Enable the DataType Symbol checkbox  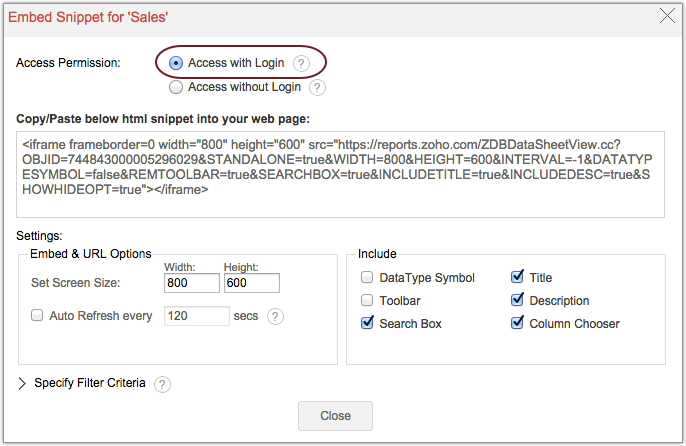pos(368,278)
